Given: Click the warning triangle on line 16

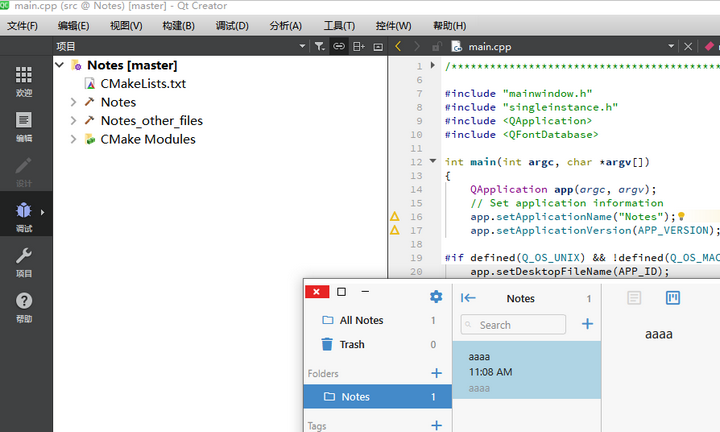Looking at the screenshot, I should pos(395,216).
